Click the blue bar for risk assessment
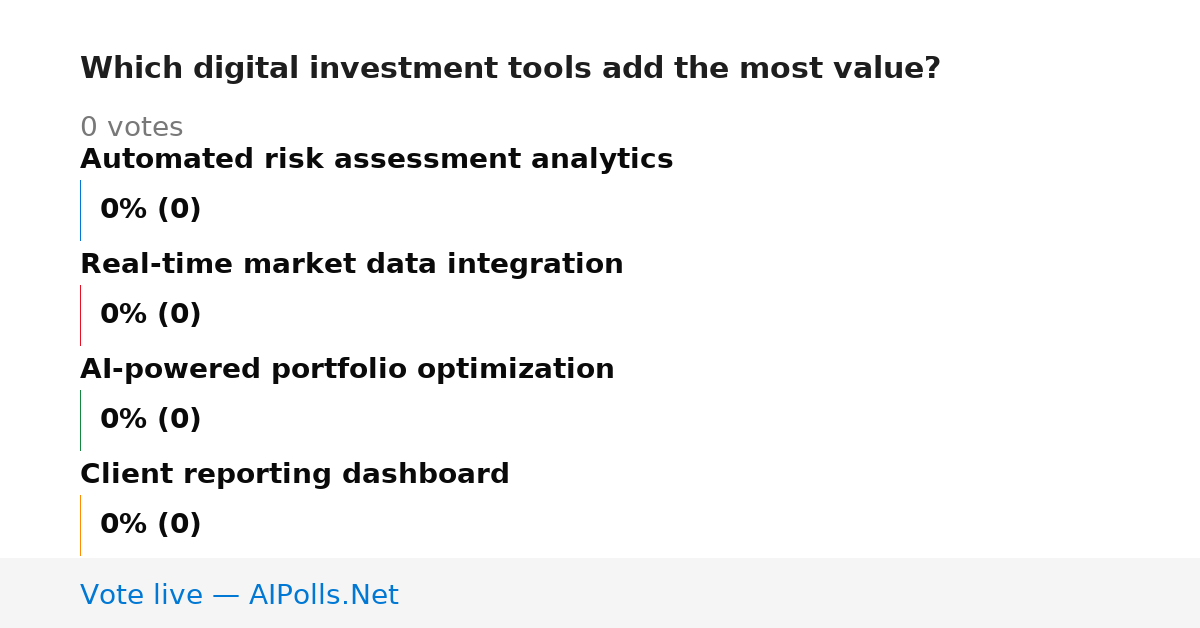 pyautogui.click(x=80, y=210)
